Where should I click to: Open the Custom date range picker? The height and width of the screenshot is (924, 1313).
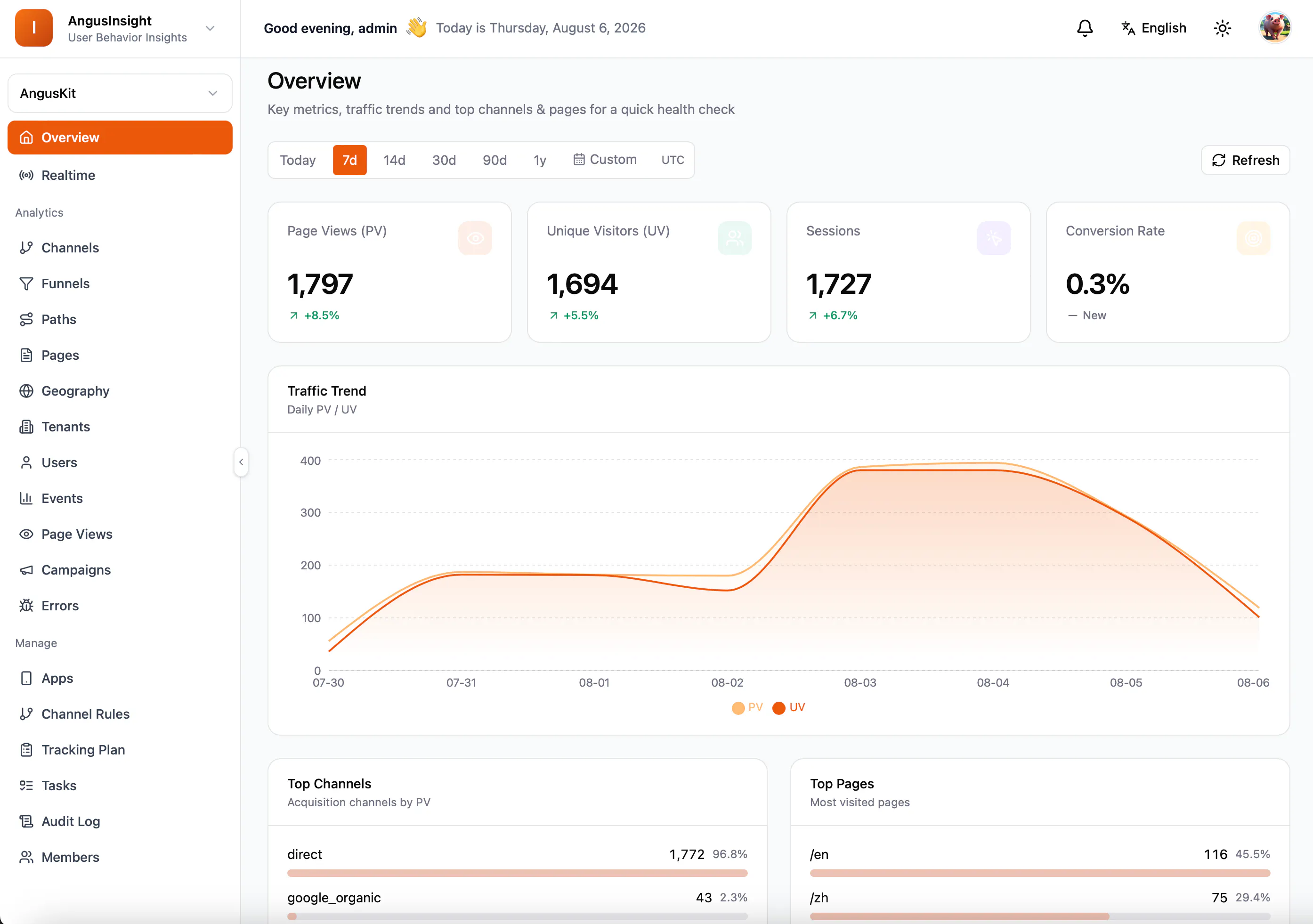click(x=605, y=160)
